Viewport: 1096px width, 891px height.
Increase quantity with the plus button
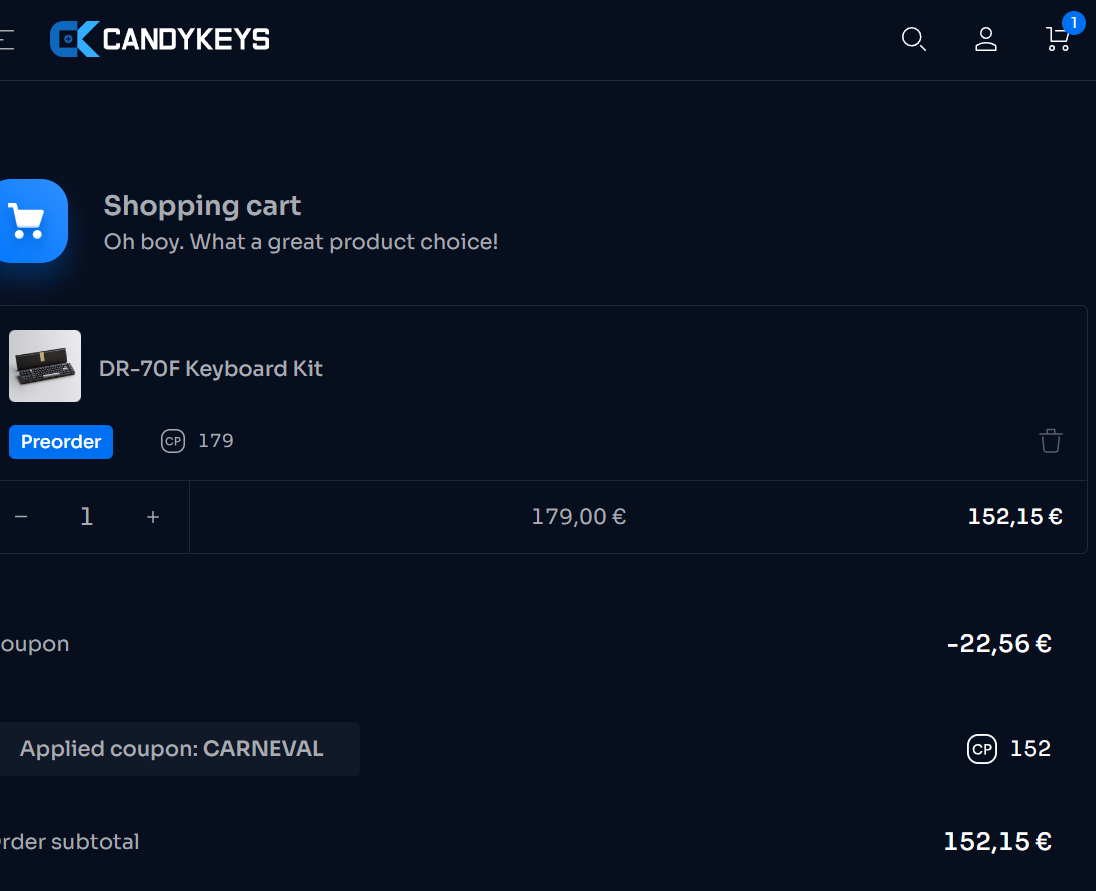point(153,517)
